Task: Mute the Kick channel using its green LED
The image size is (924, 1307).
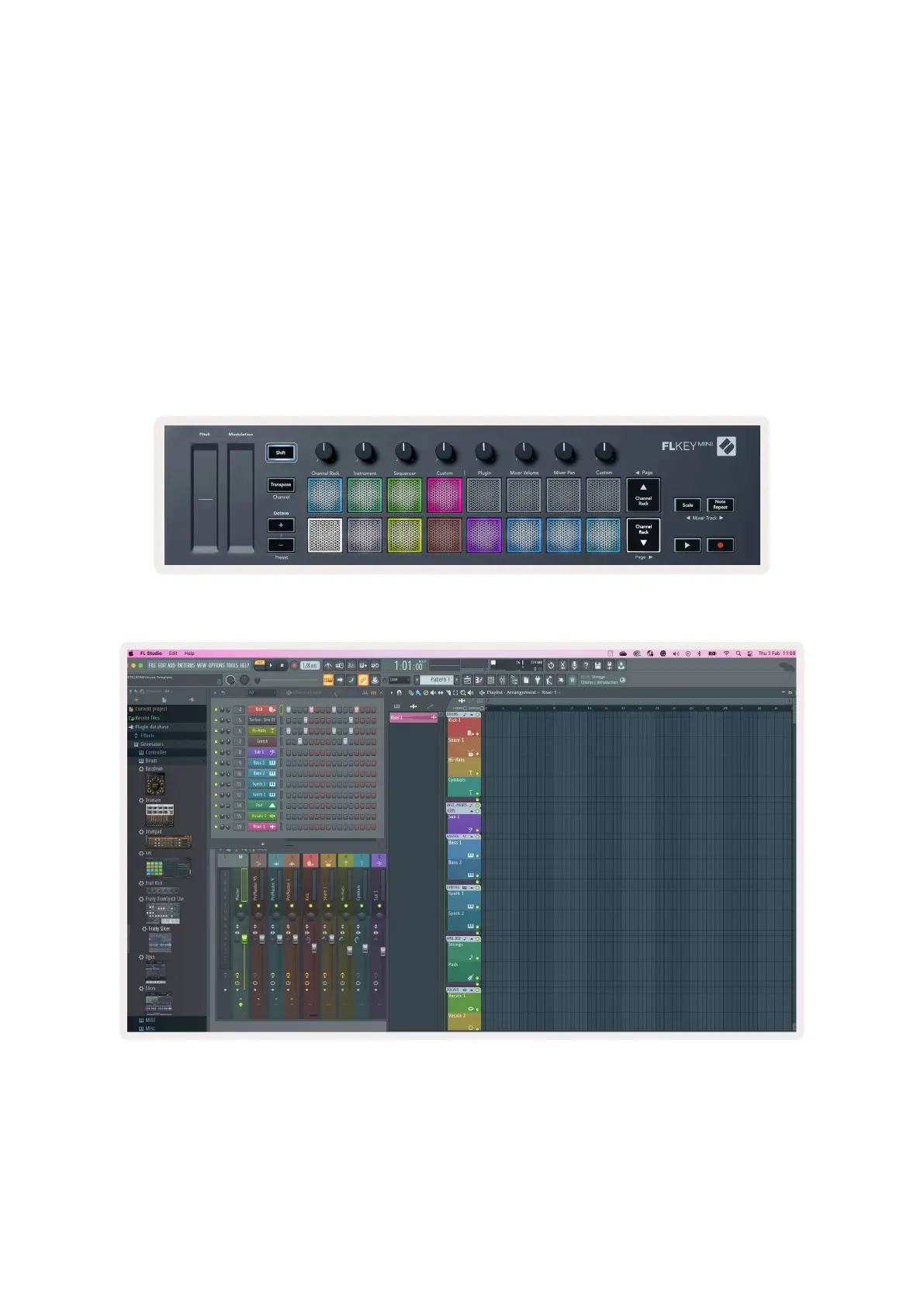Action: [x=216, y=709]
